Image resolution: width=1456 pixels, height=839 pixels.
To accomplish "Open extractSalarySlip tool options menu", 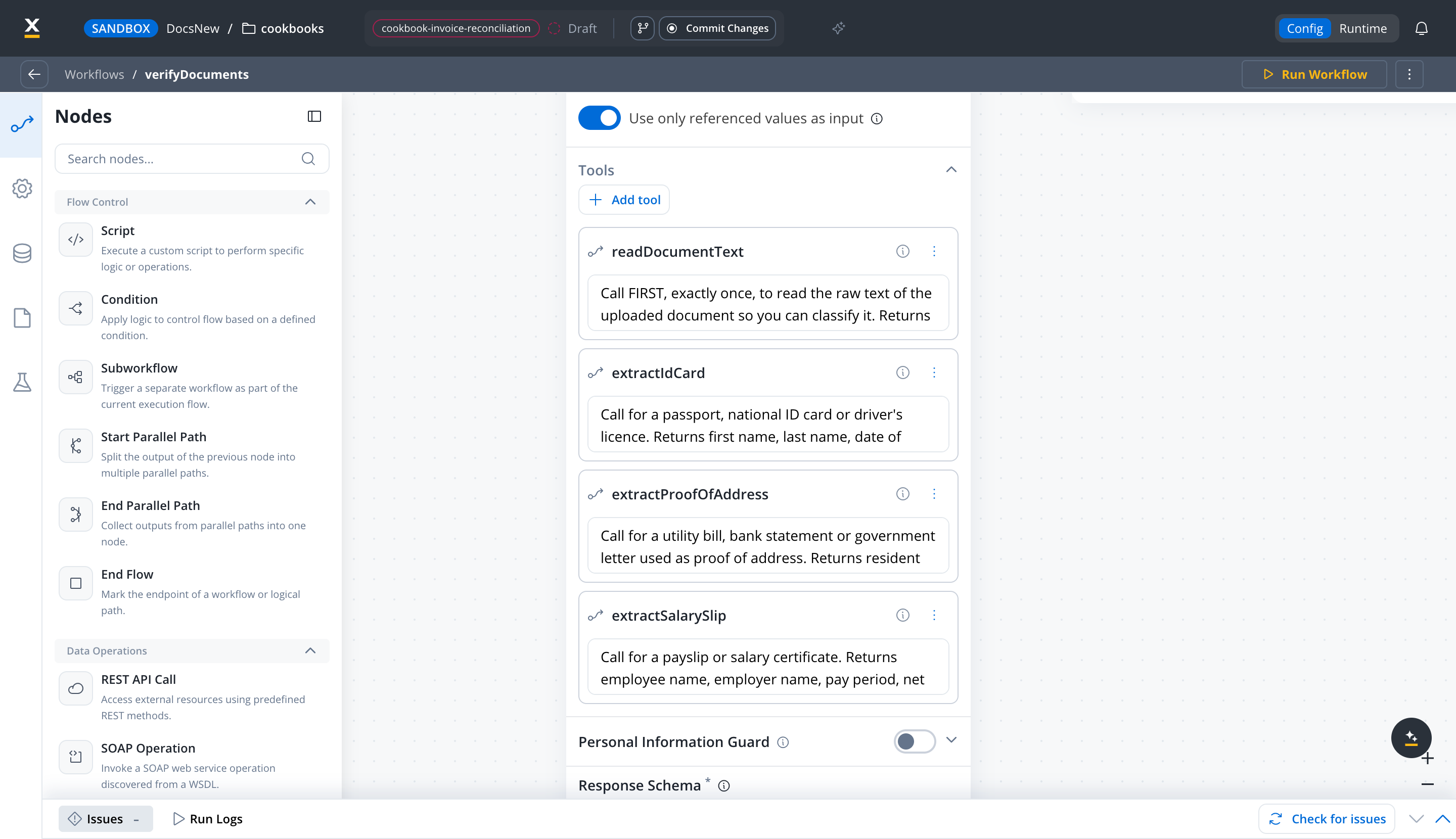I will pyautogui.click(x=934, y=616).
